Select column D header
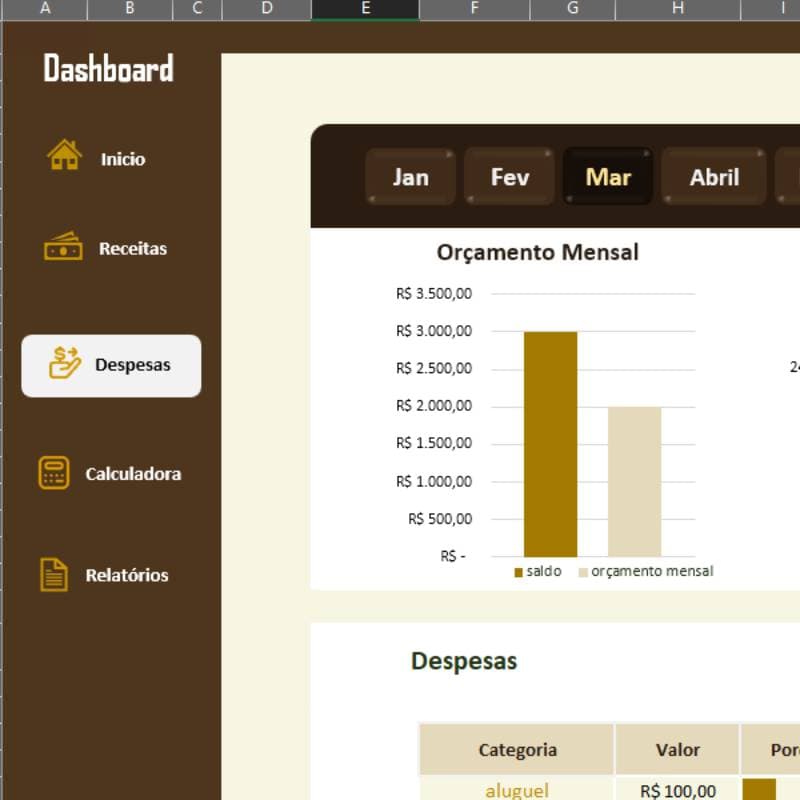800x800 pixels. (267, 9)
